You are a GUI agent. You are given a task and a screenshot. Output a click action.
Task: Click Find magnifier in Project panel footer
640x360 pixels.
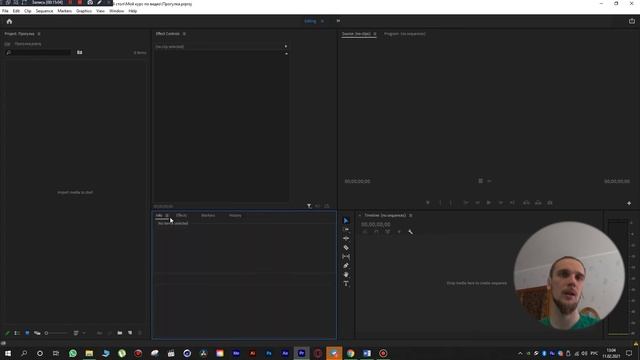tap(110, 333)
